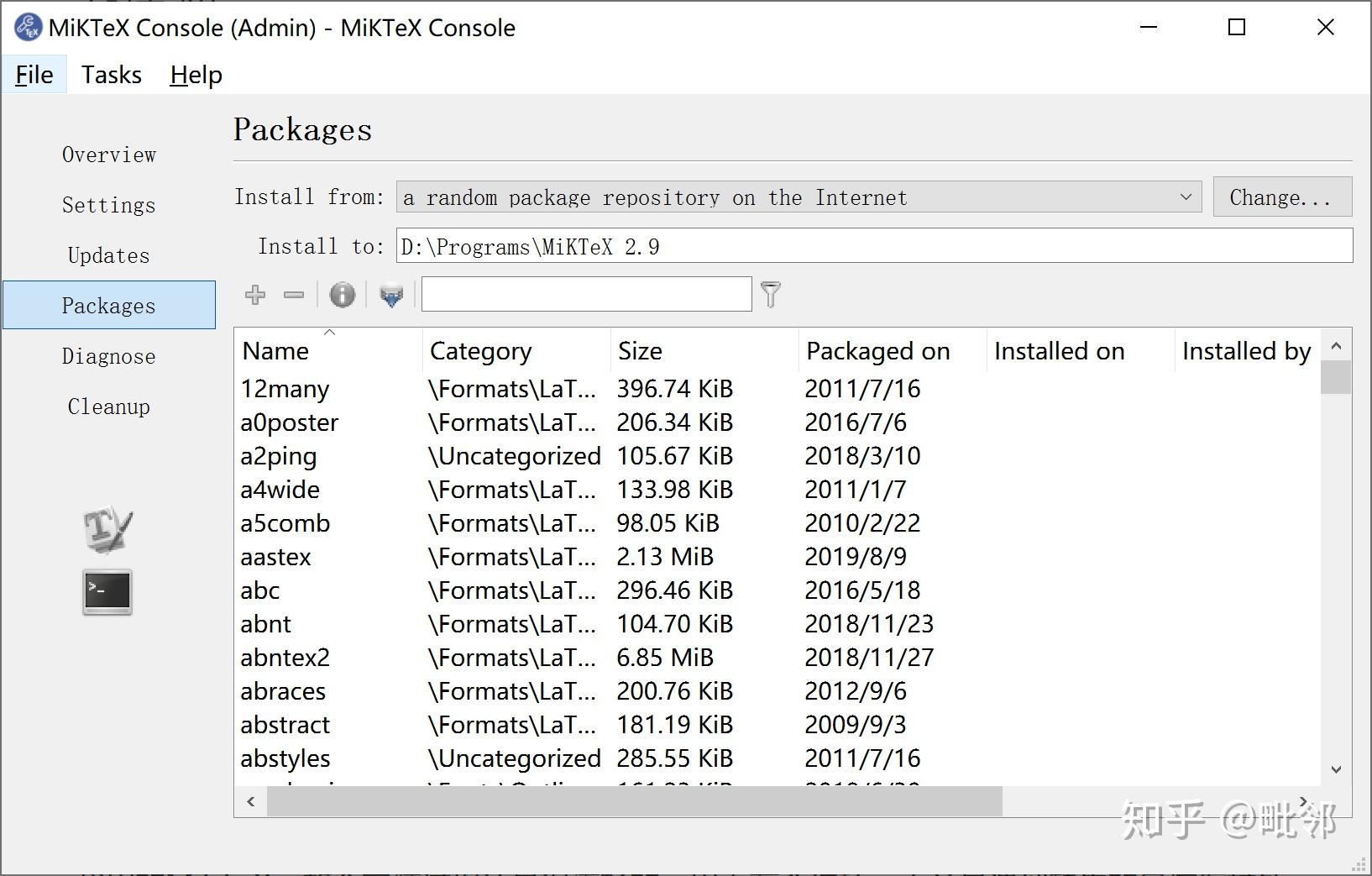Image resolution: width=1372 pixels, height=876 pixels.
Task: Click the MiKTeX Console title bar icon
Action: (28, 28)
